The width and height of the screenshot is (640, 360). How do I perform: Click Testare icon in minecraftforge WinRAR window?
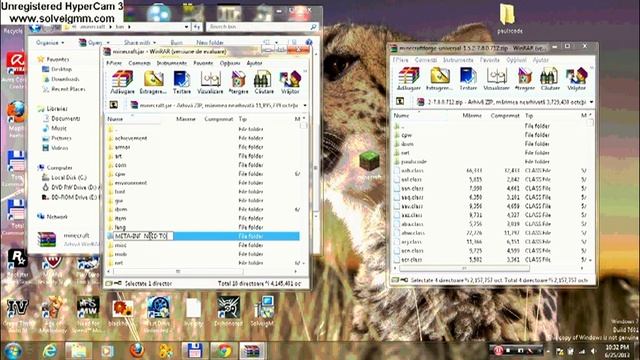point(468,78)
